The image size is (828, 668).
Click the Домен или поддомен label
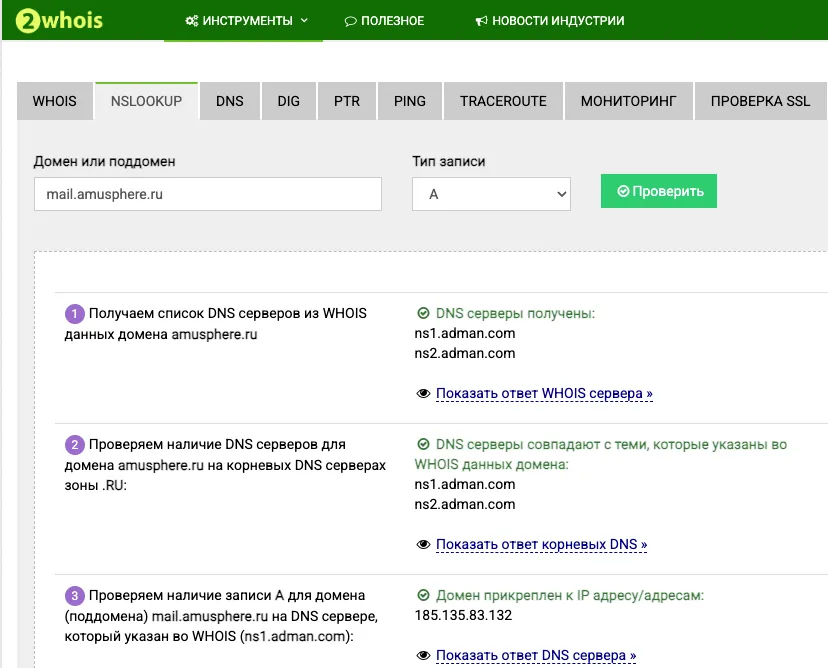coord(104,162)
